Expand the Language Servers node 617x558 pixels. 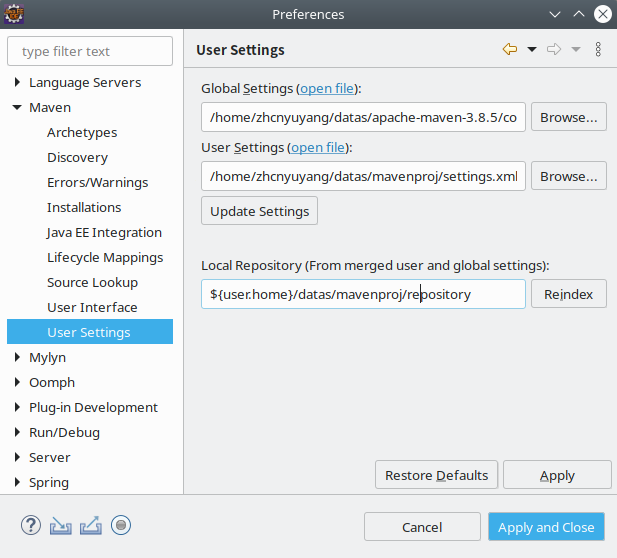point(17,83)
